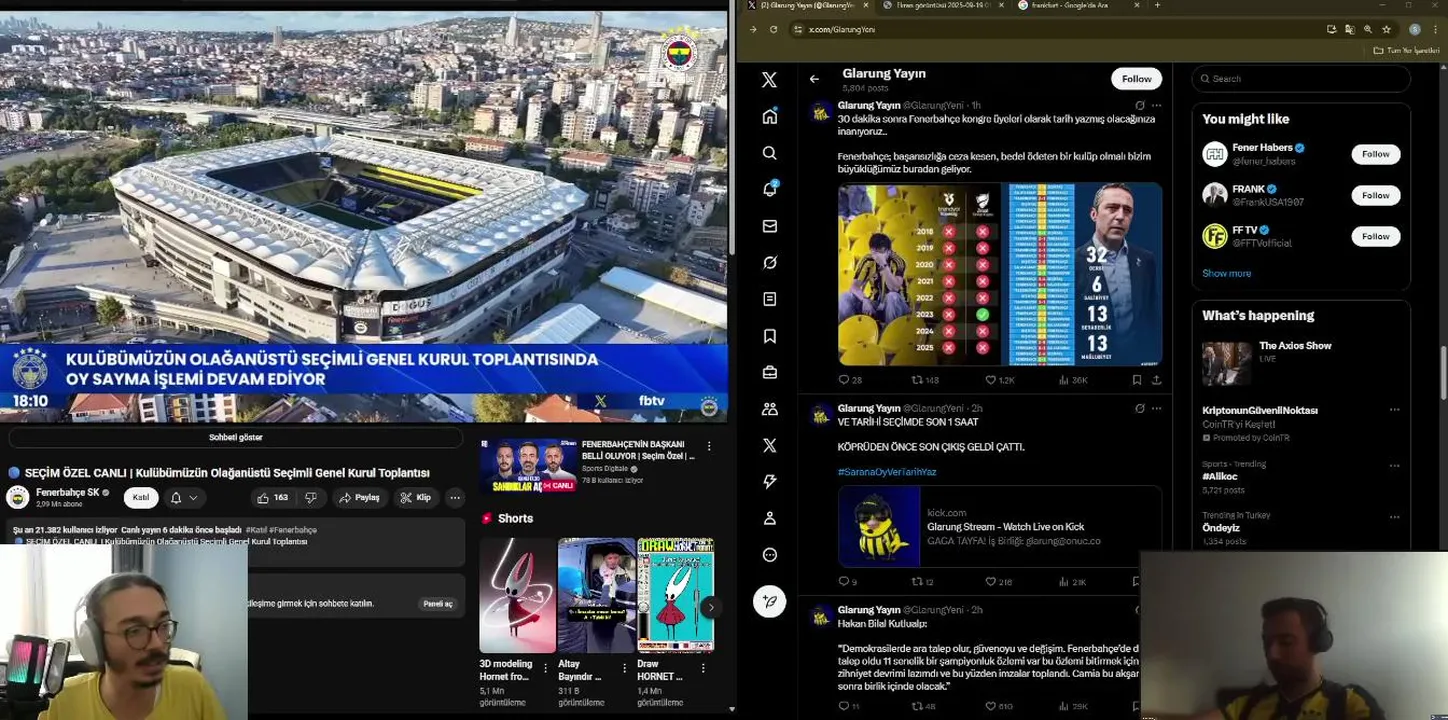The image size is (1448, 720).
Task: Open options for 'Draw HORNET' short
Action: click(704, 668)
